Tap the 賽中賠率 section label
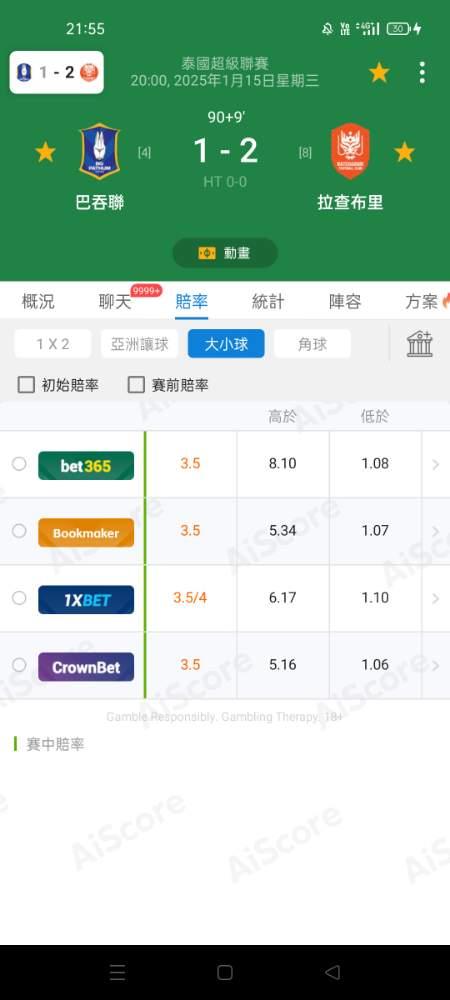The image size is (450, 1000). pyautogui.click(x=55, y=744)
